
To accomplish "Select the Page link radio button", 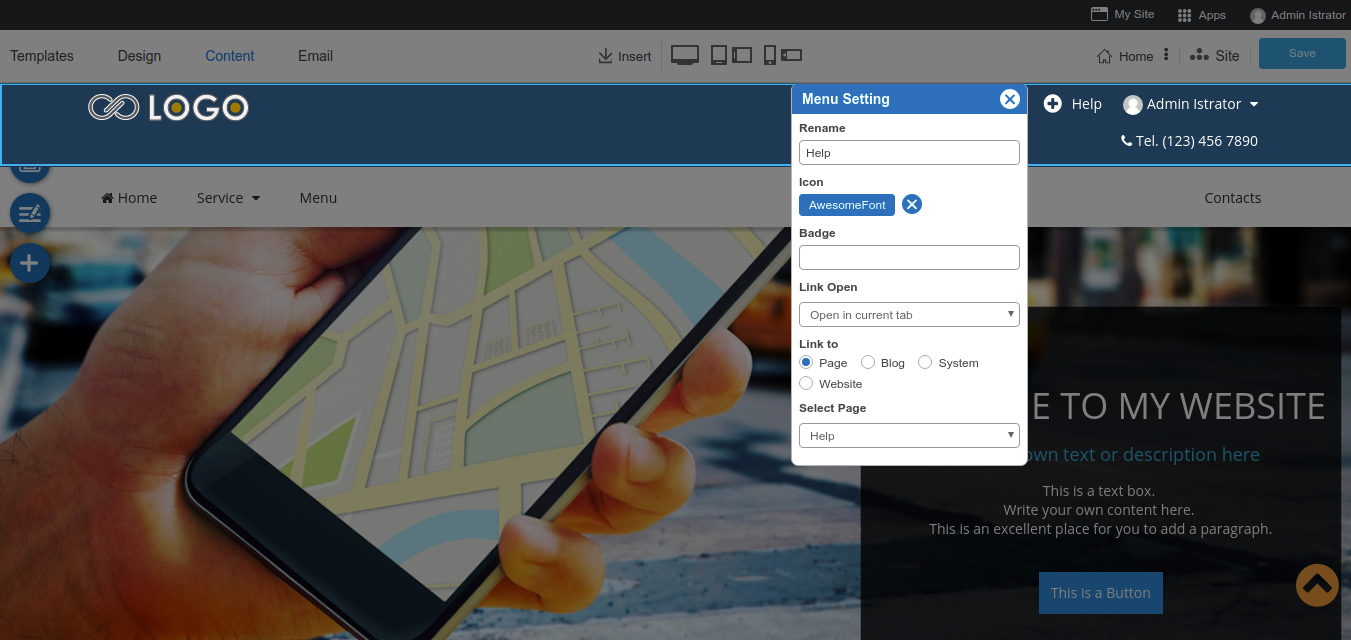I will (806, 362).
